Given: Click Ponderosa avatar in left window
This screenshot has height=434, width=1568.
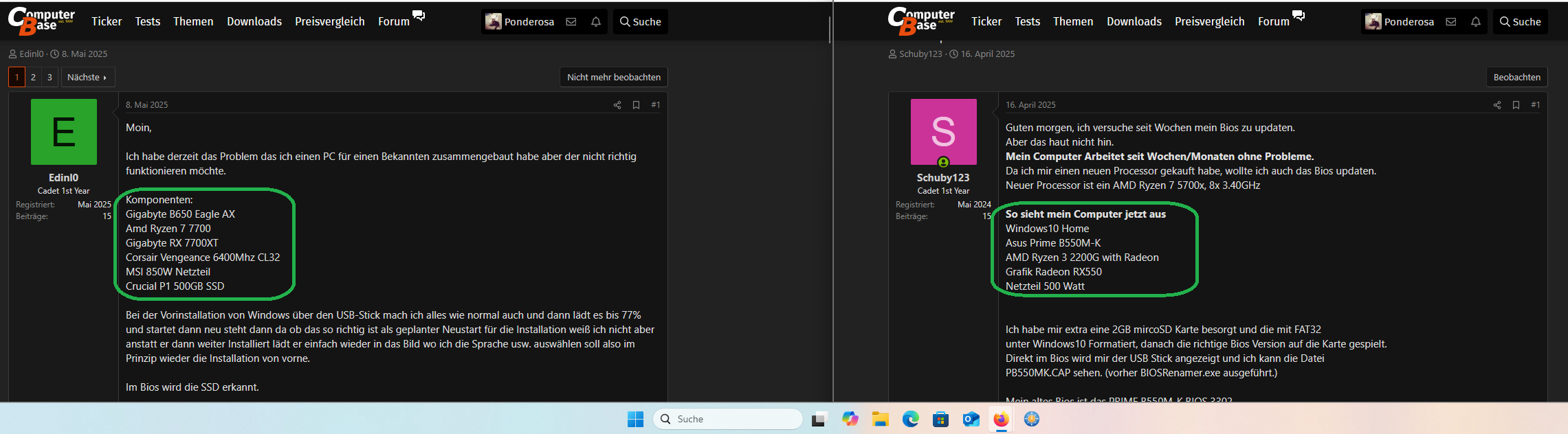Looking at the screenshot, I should [494, 22].
